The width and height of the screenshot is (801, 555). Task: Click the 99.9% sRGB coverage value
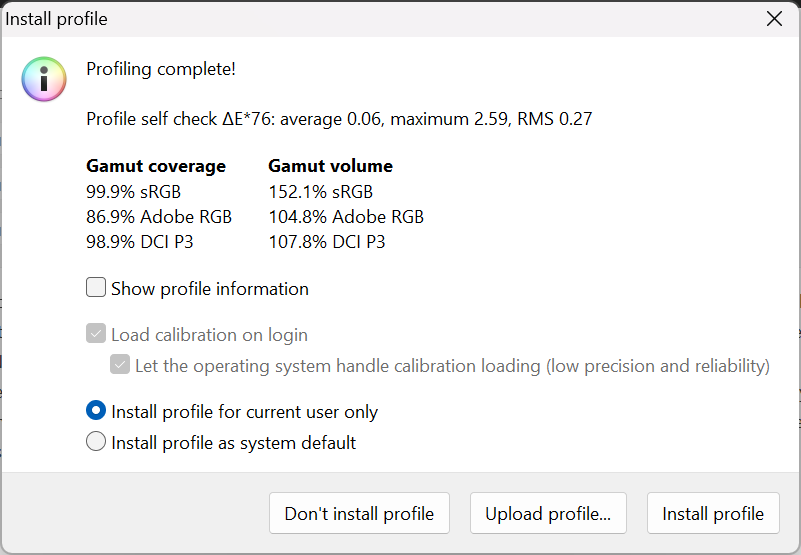(x=134, y=191)
